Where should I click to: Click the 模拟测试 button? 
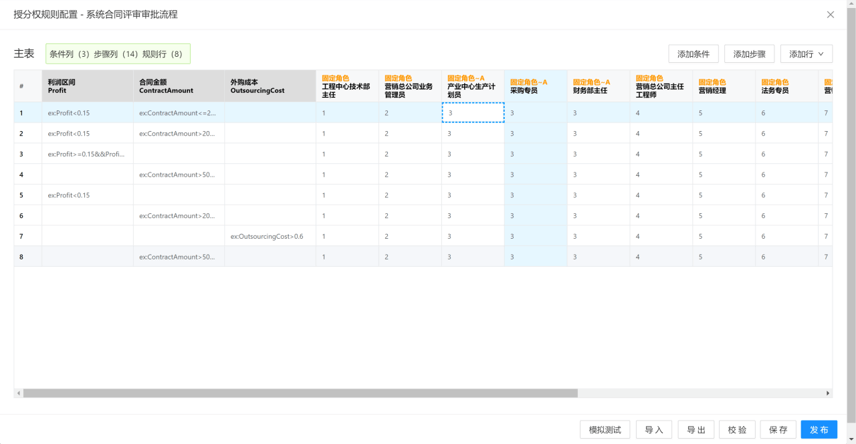tap(605, 429)
